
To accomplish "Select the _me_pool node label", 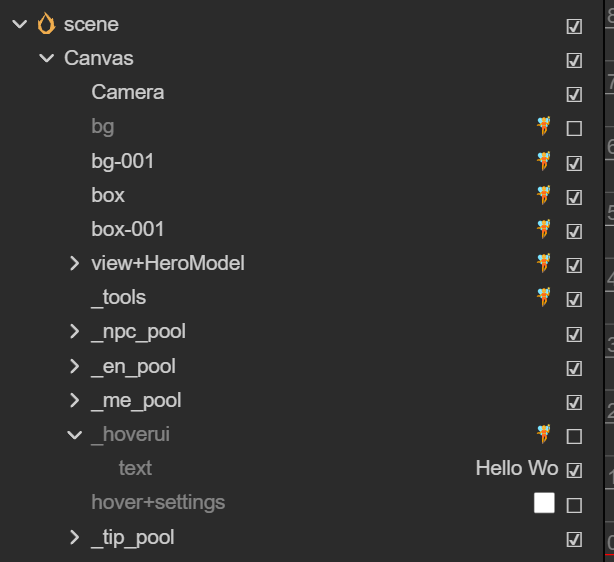I will pos(136,401).
